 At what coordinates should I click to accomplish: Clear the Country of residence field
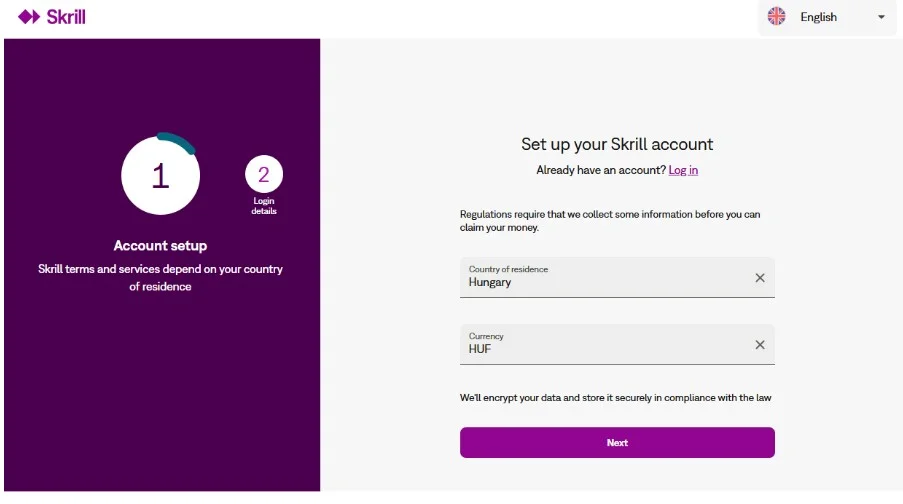coord(759,278)
